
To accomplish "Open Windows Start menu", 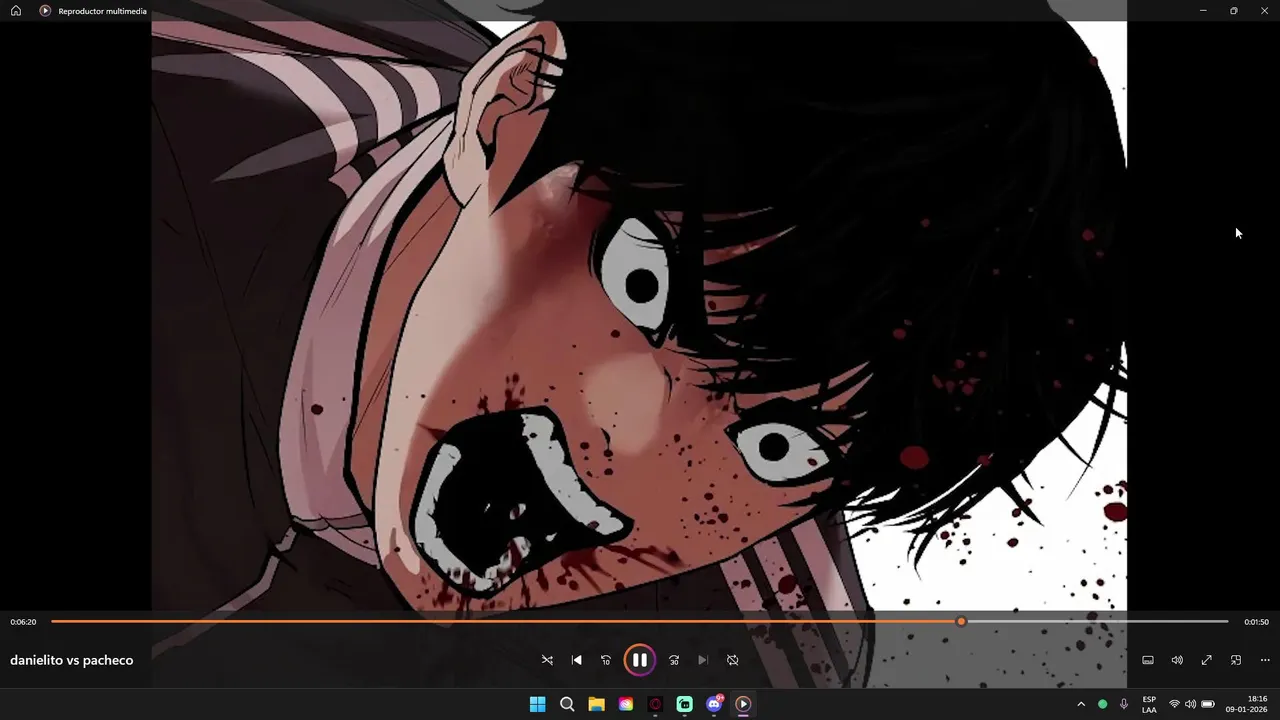I will tap(537, 704).
